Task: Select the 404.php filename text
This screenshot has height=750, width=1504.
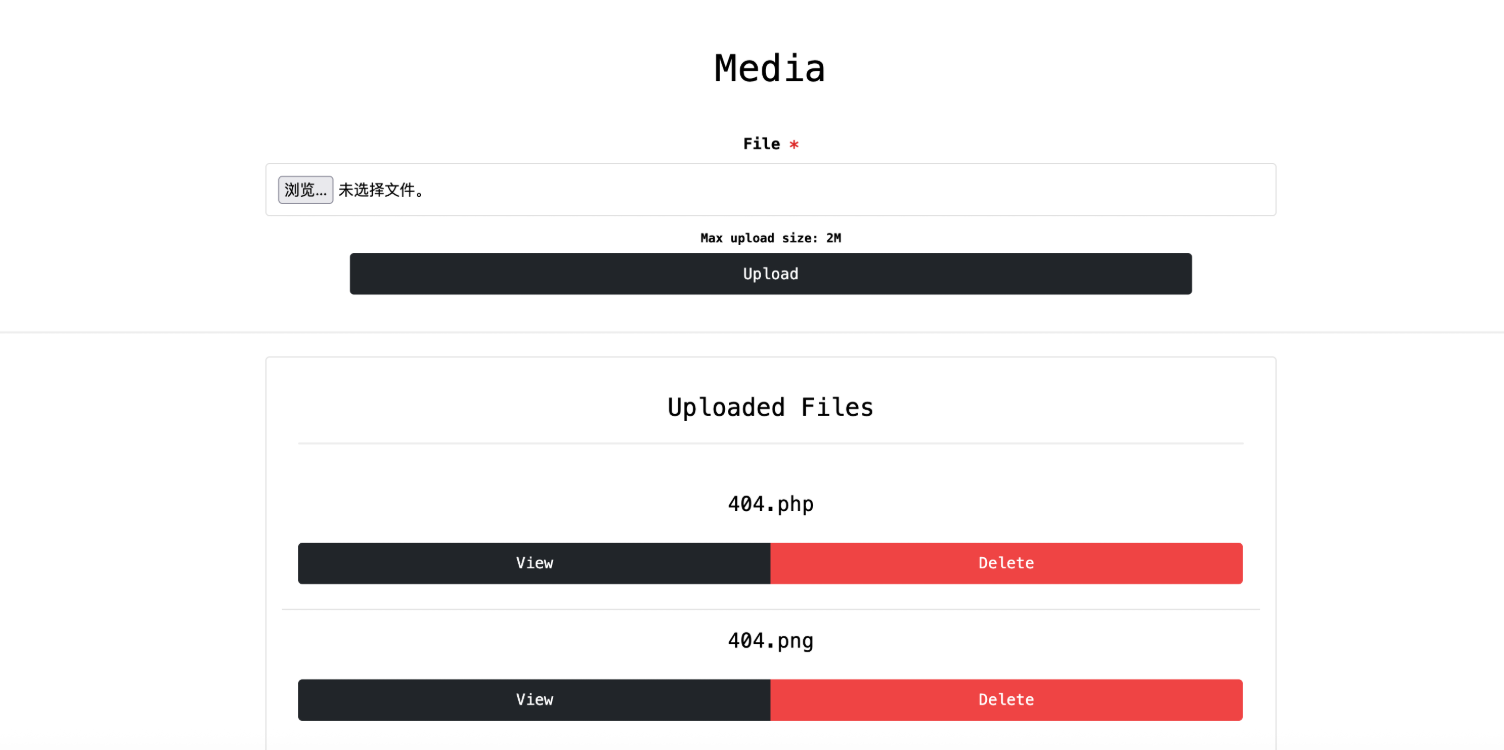Action: pos(770,504)
